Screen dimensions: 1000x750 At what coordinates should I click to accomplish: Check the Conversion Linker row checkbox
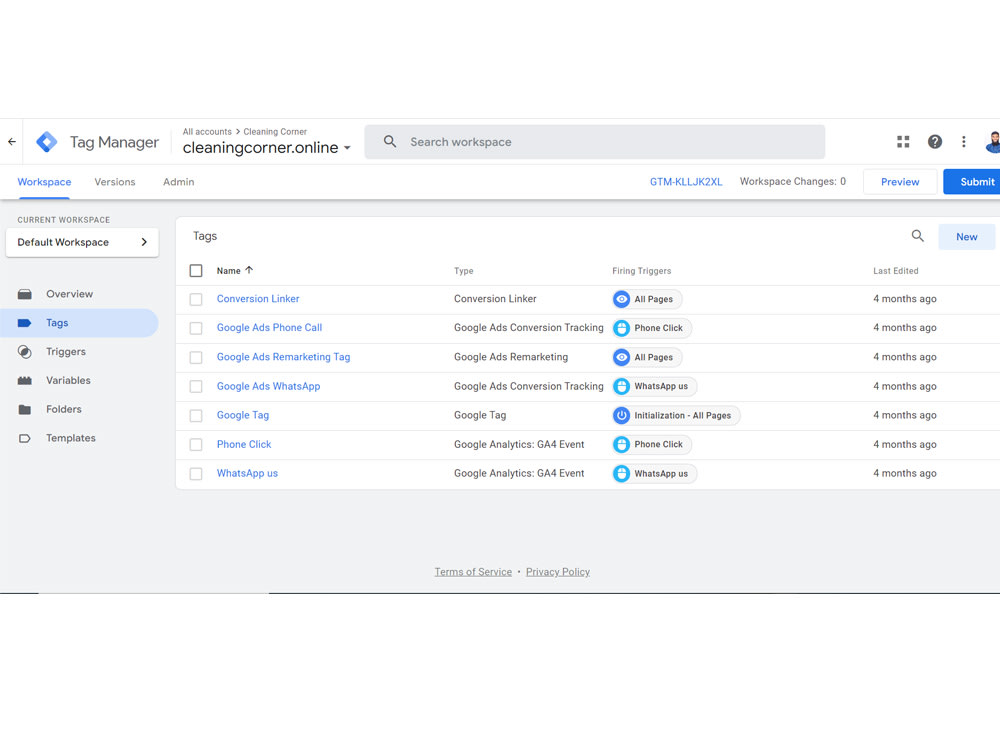[196, 299]
